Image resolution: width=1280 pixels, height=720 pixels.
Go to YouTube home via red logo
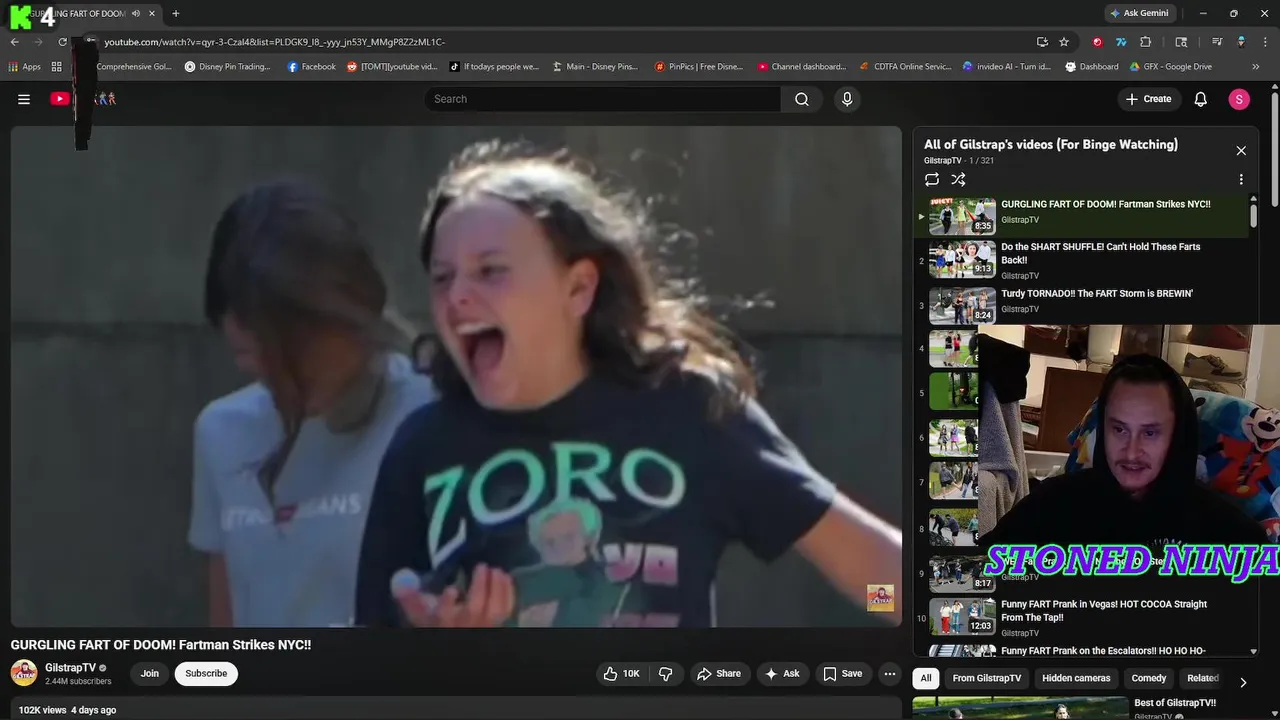[60, 99]
